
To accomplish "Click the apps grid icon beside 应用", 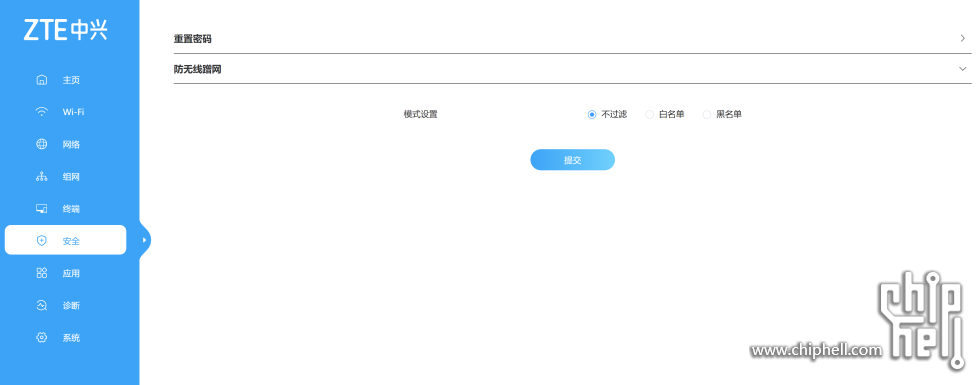I will (42, 273).
